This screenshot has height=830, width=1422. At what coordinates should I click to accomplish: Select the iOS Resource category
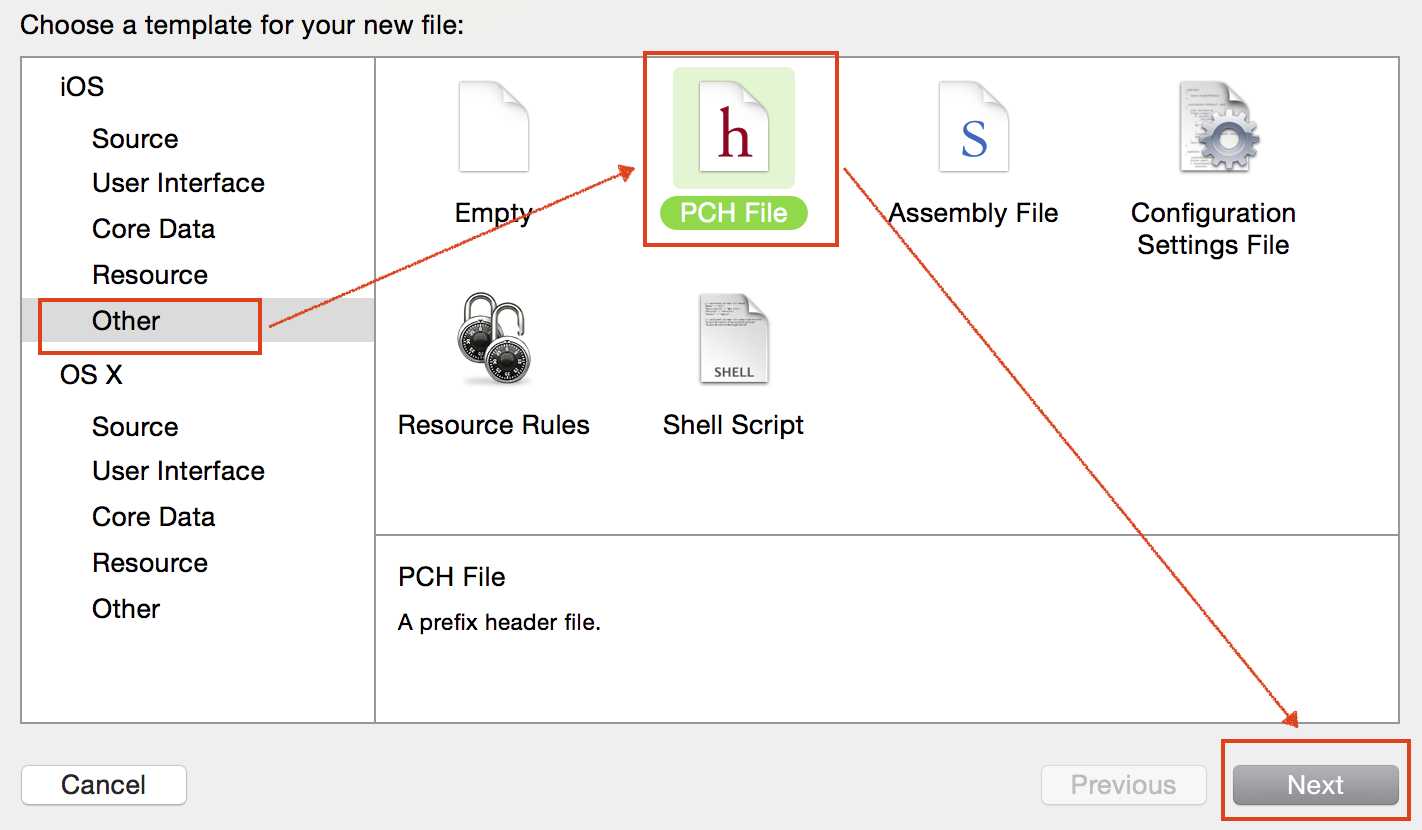click(150, 275)
